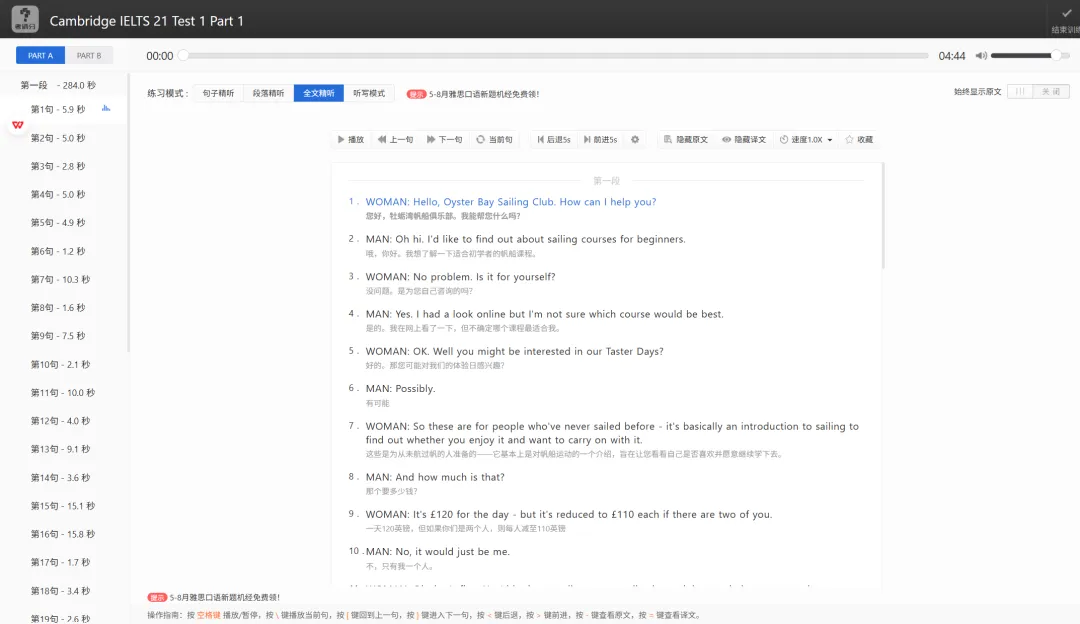This screenshot has width=1080, height=624.
Task: Toggle the 始终显示原文 switch
Action: (1038, 92)
